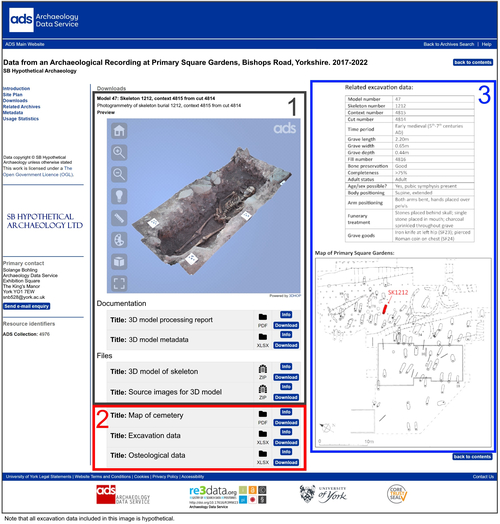Viewport: 500px width, 524px height.
Task: Open the 3DHOP powered-by link
Action: pyautogui.click(x=295, y=296)
